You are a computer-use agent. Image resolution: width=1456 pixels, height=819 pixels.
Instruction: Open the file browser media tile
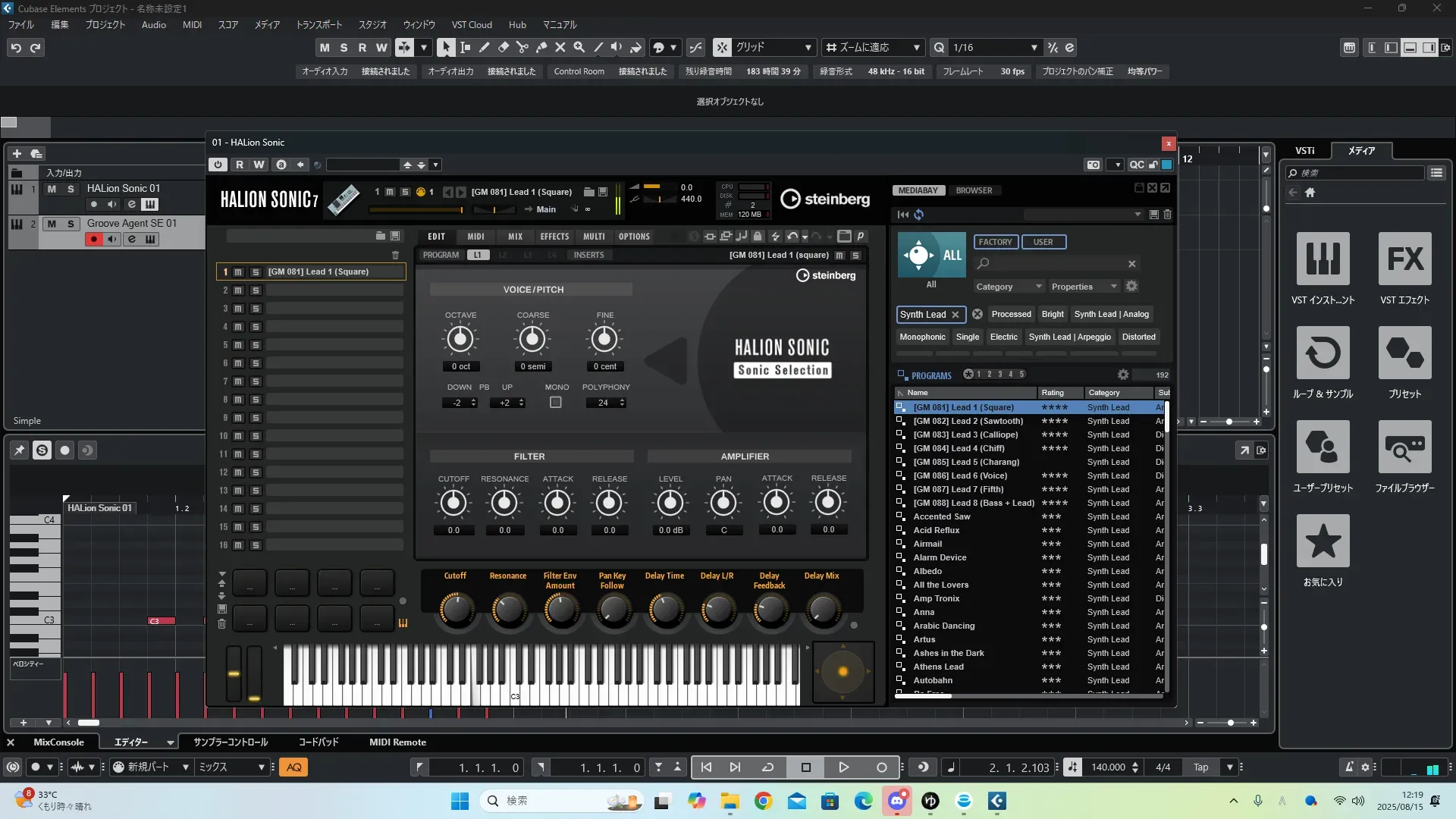[1404, 447]
